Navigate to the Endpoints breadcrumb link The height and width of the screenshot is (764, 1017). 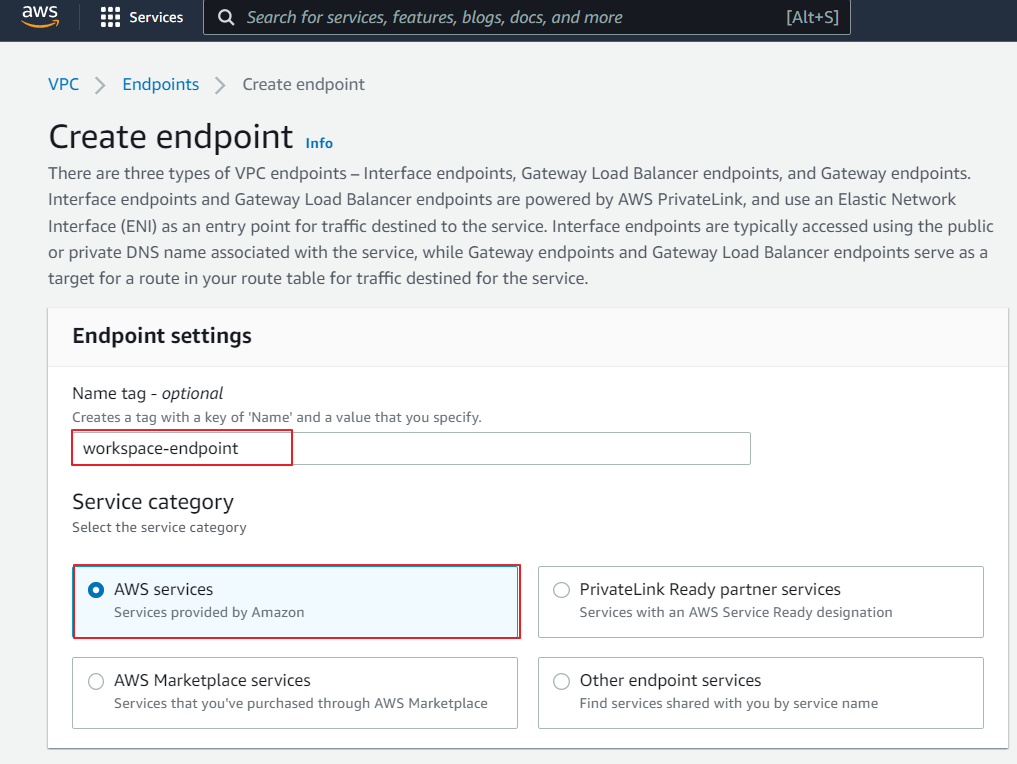click(160, 85)
